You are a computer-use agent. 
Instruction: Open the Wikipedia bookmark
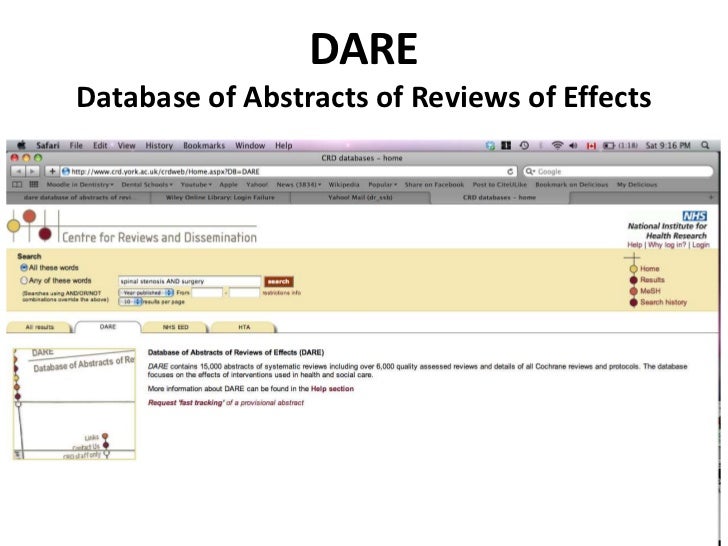(x=344, y=184)
